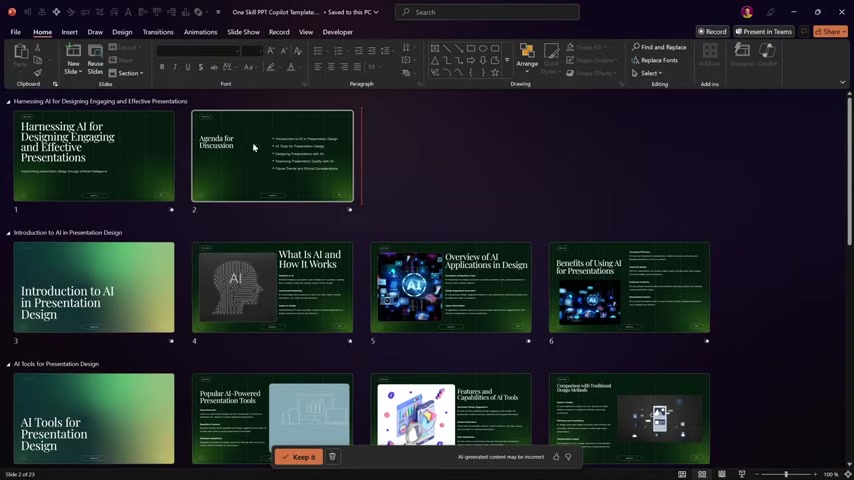
Task: Click the user account avatar
Action: [747, 12]
